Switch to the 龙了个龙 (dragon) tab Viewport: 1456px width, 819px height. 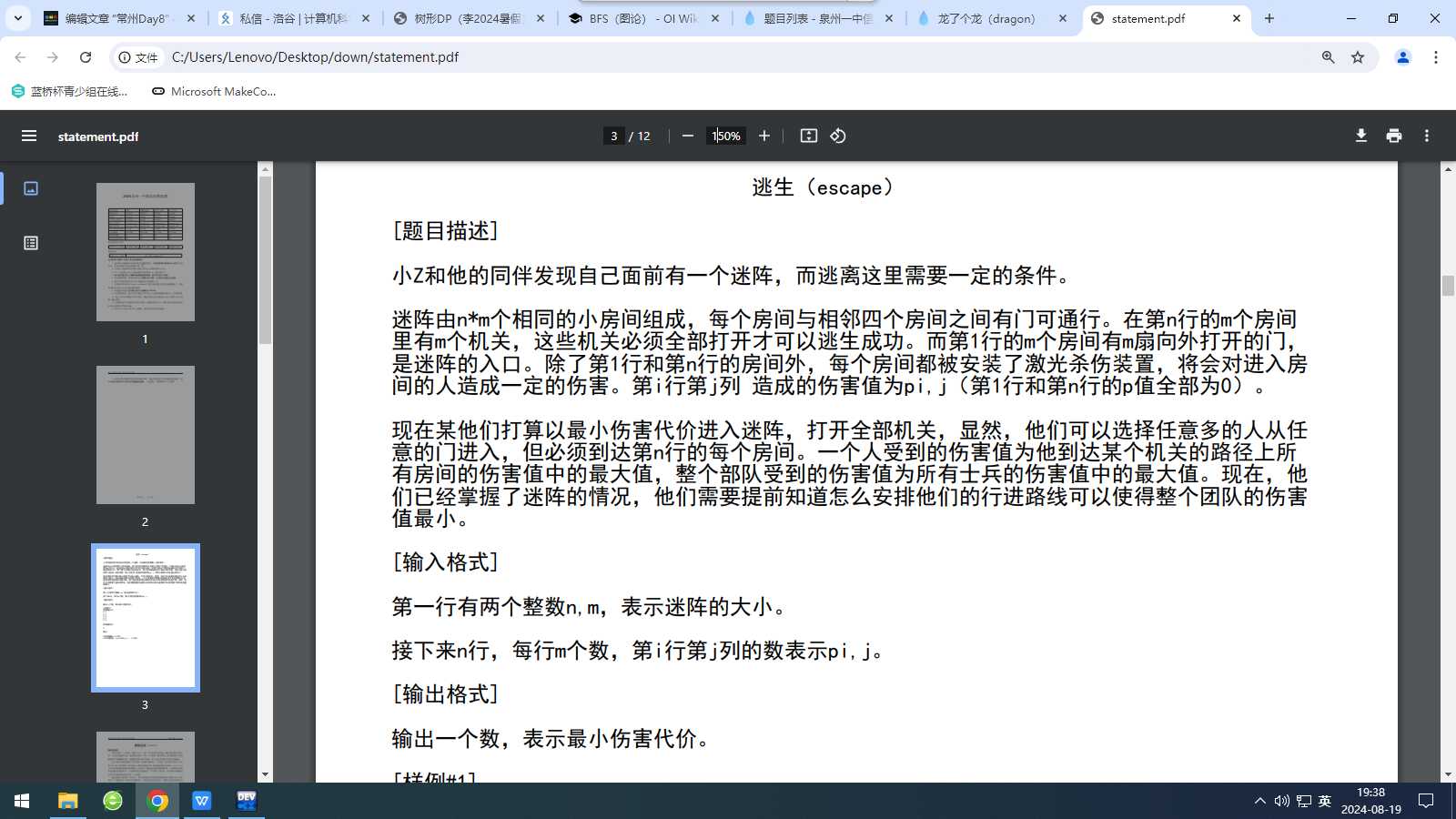[x=986, y=18]
